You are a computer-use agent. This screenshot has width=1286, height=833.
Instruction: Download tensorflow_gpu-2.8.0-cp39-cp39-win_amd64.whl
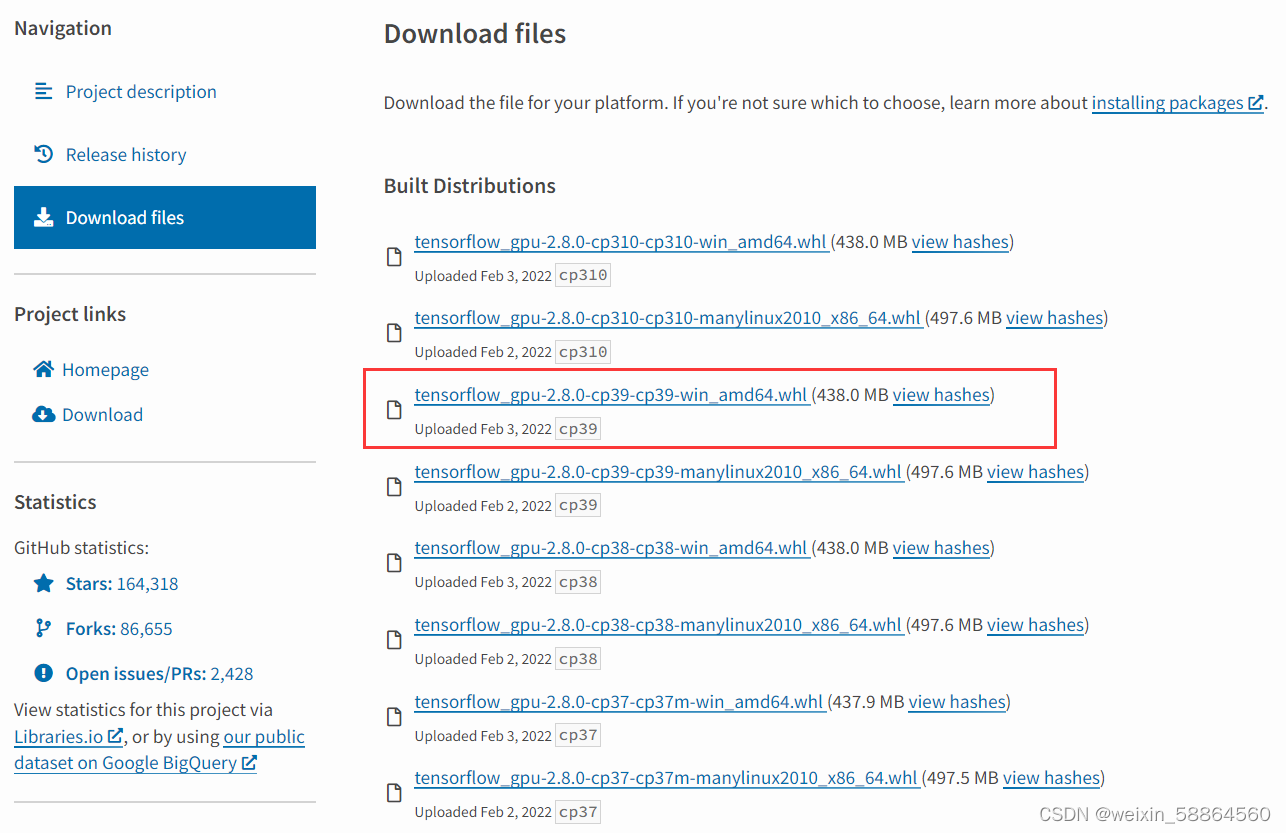tap(610, 395)
